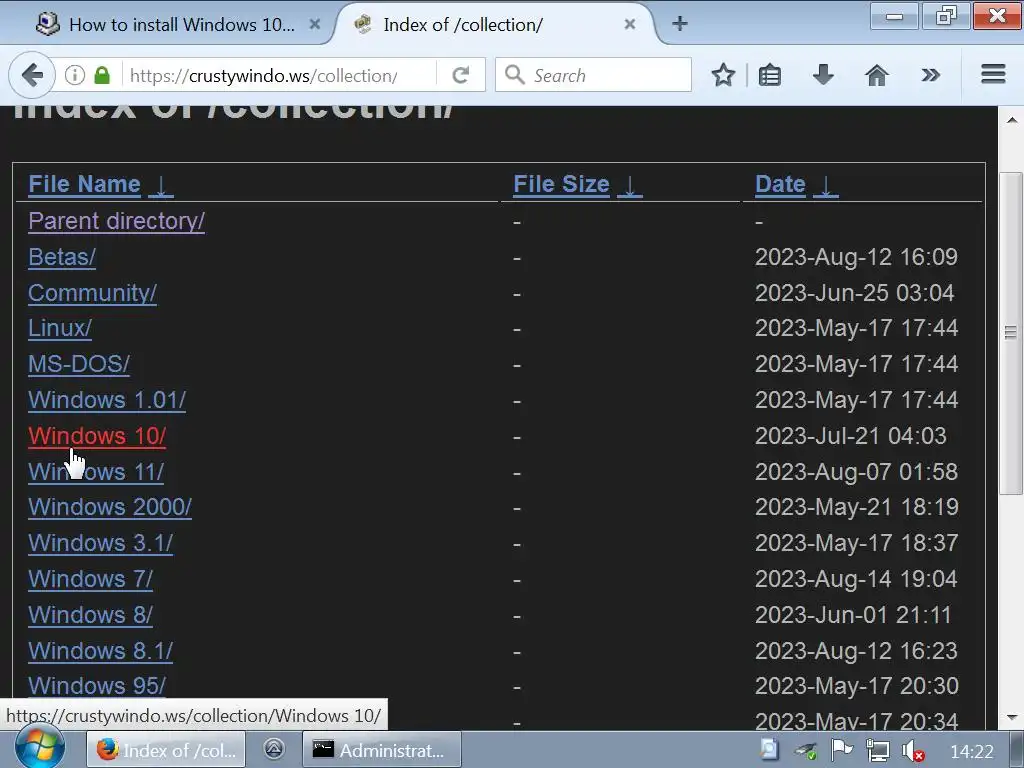Click the arrow beside Date
This screenshot has height=768, width=1024.
825,185
